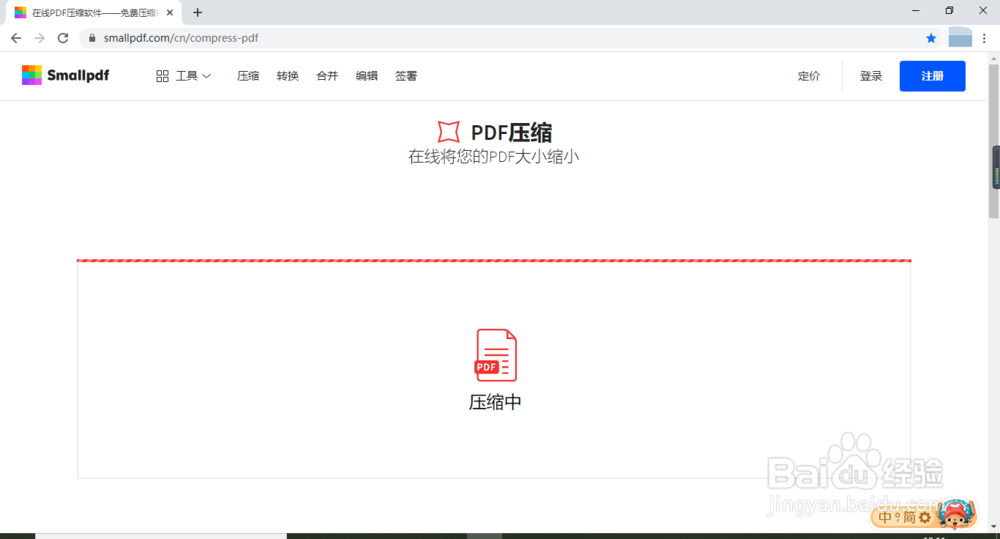Select 转换 in the navigation bar
Viewport: 1000px width, 539px height.
288,76
